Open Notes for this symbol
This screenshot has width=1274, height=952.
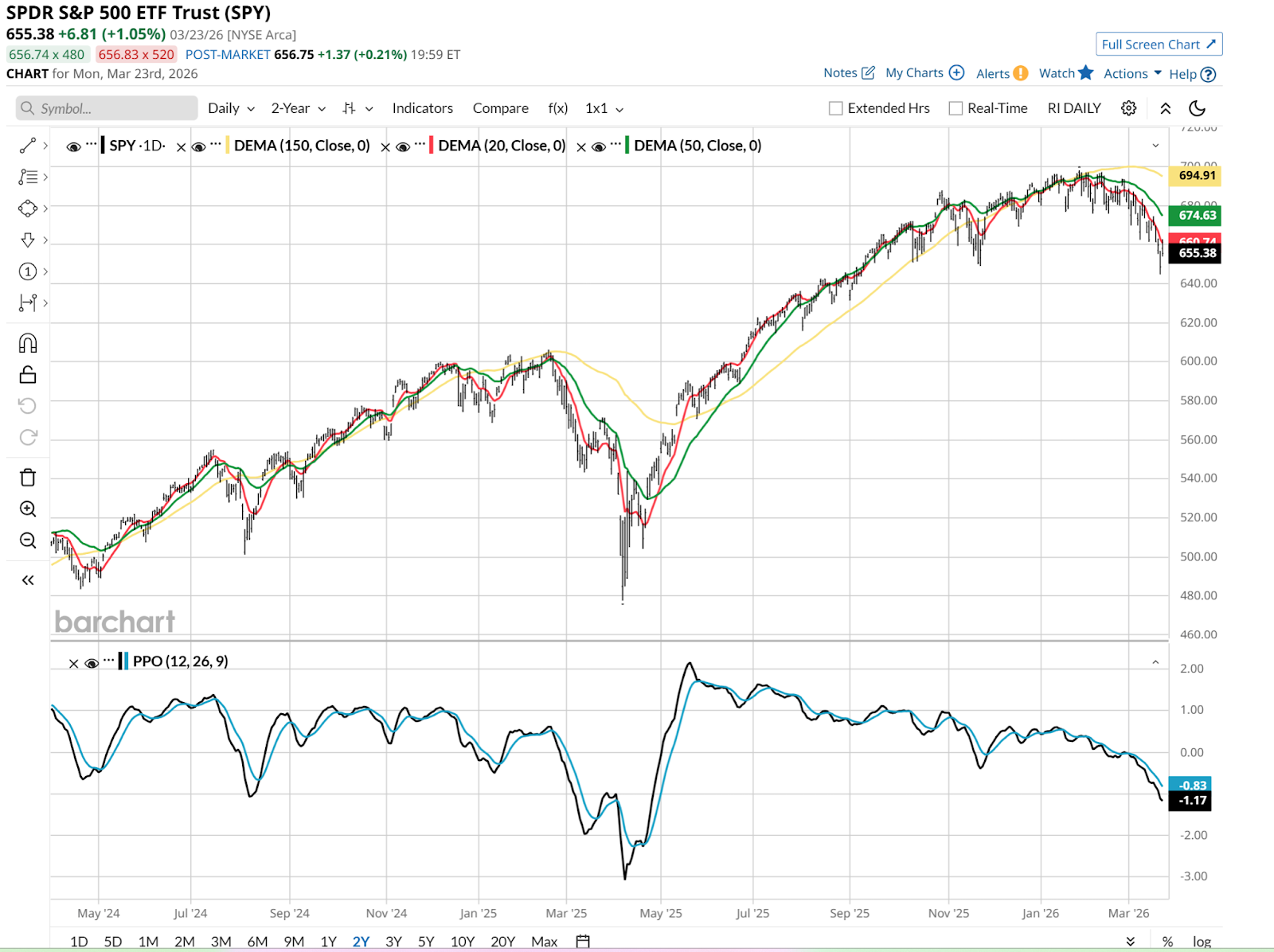pyautogui.click(x=849, y=72)
